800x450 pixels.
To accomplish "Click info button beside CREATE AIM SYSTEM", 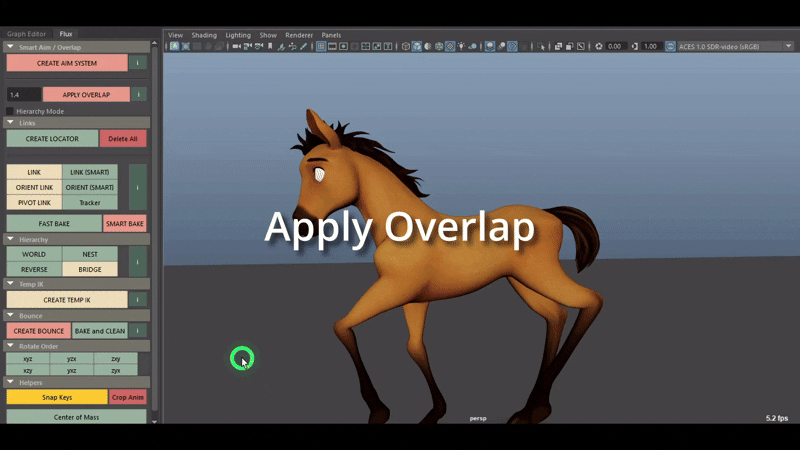I will 137,63.
